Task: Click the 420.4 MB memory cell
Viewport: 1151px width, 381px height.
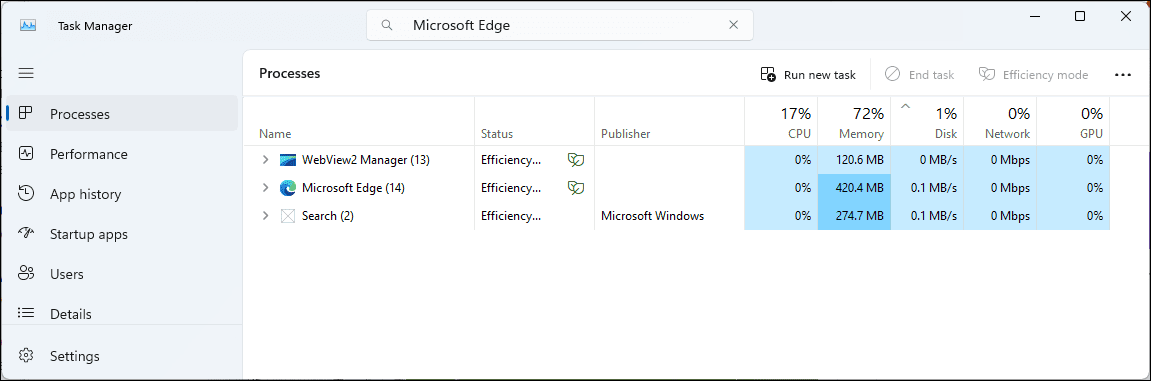Action: click(x=854, y=188)
